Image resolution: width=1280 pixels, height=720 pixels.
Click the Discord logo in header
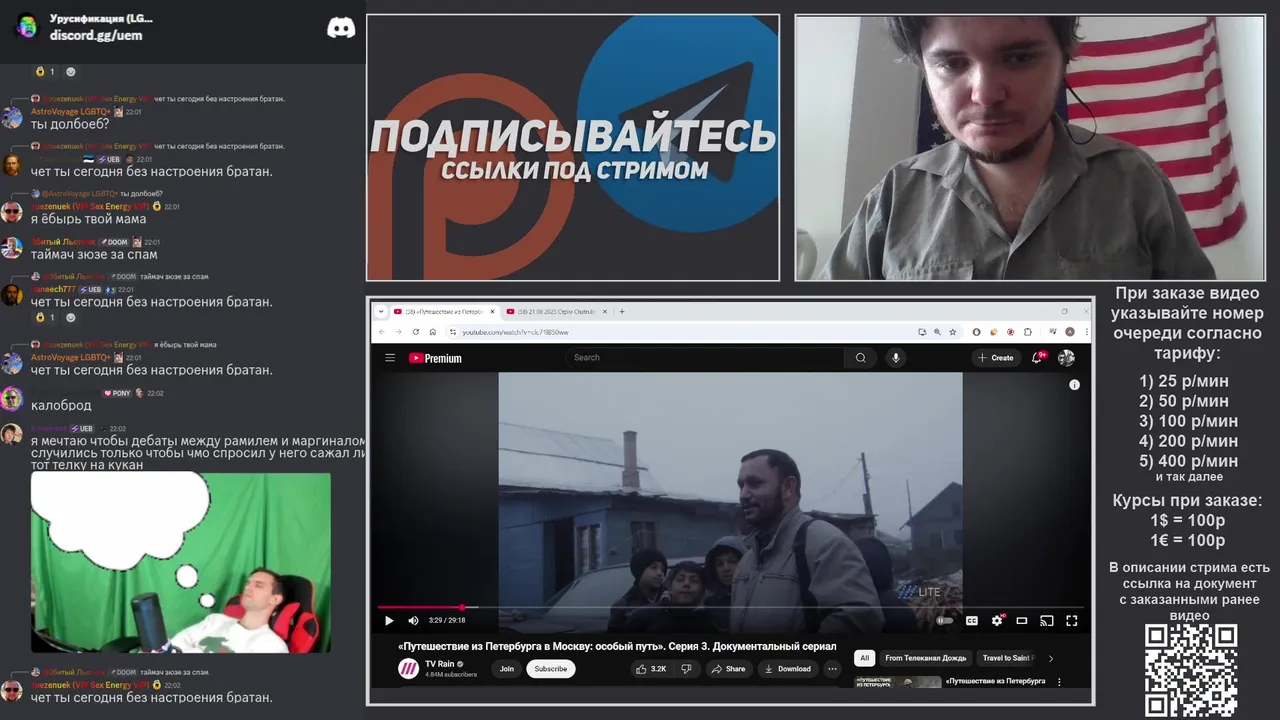click(x=341, y=28)
